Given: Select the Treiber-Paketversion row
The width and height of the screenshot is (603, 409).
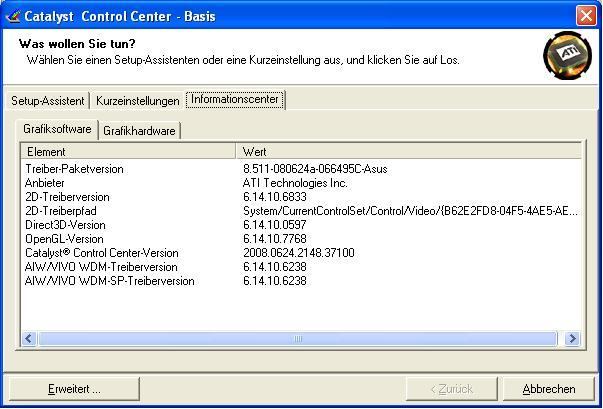Looking at the screenshot, I should [x=302, y=169].
